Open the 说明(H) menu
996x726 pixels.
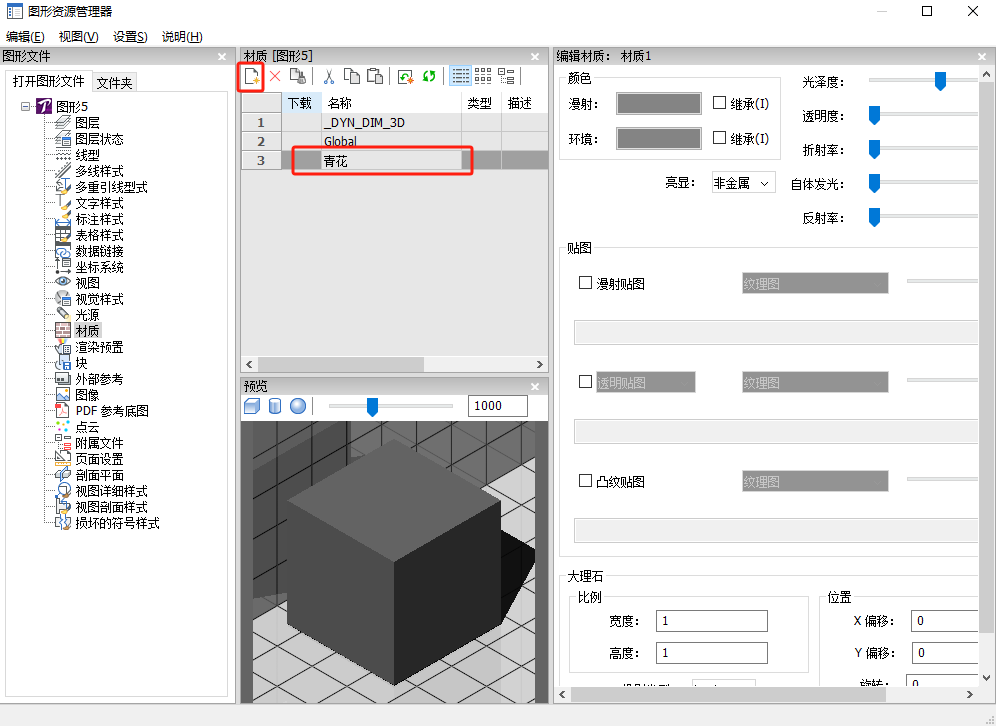pyautogui.click(x=182, y=37)
